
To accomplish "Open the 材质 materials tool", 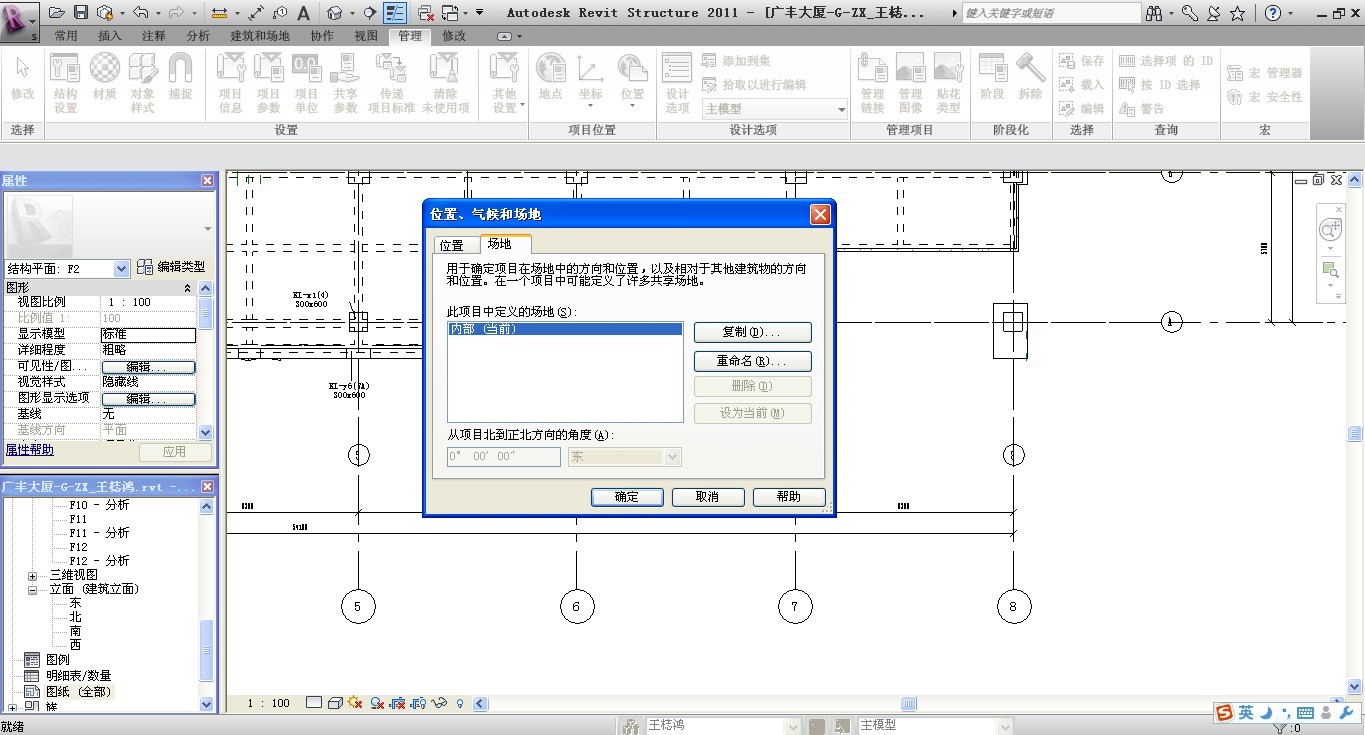I will (x=104, y=77).
